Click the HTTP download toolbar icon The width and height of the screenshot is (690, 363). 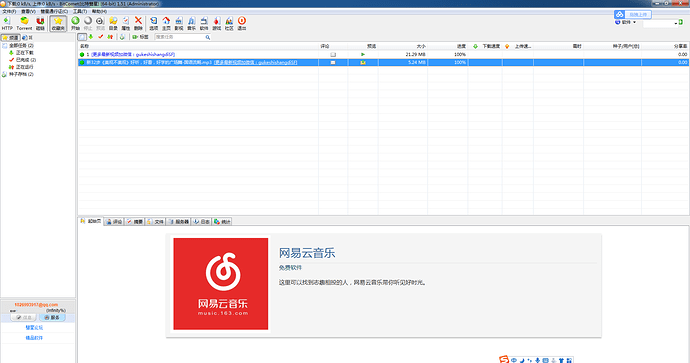point(7,23)
